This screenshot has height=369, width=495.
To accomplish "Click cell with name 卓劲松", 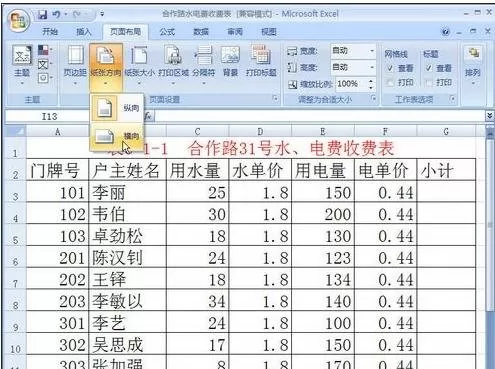I will [x=128, y=236].
